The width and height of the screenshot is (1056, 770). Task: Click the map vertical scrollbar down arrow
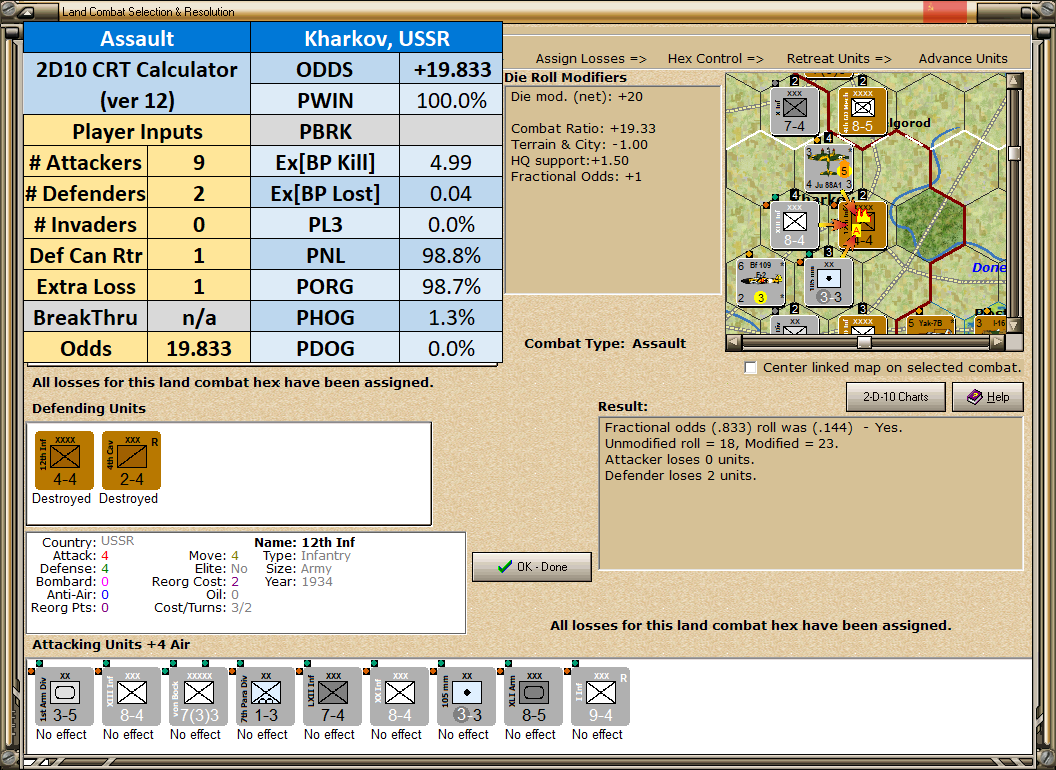click(x=1014, y=325)
